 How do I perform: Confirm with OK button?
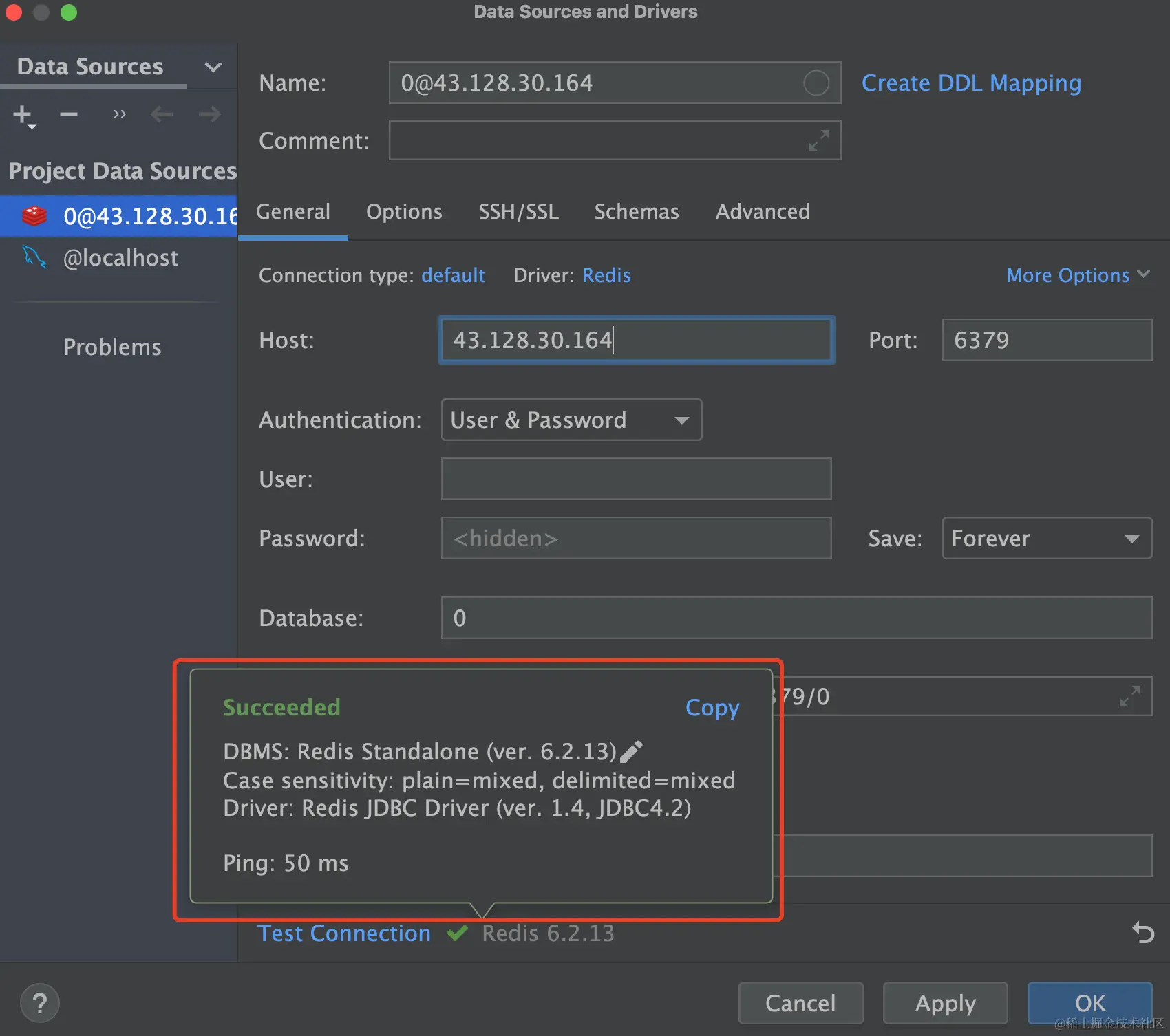[x=1089, y=1003]
